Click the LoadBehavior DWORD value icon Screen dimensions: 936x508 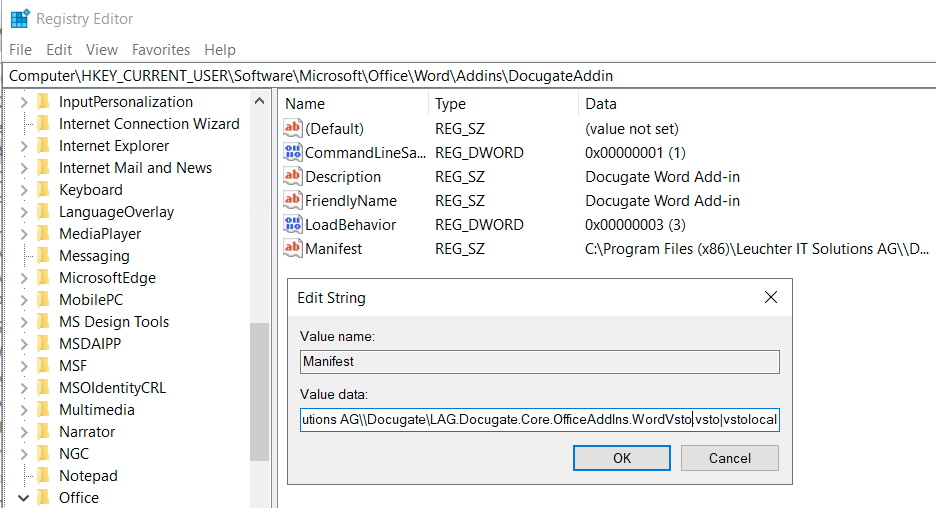pyautogui.click(x=292, y=224)
